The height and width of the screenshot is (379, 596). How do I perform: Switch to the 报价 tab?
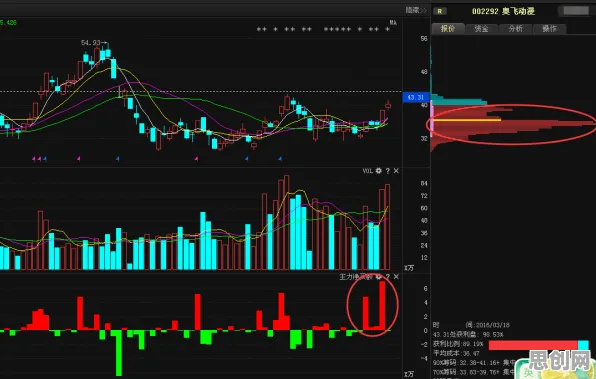pyautogui.click(x=448, y=29)
